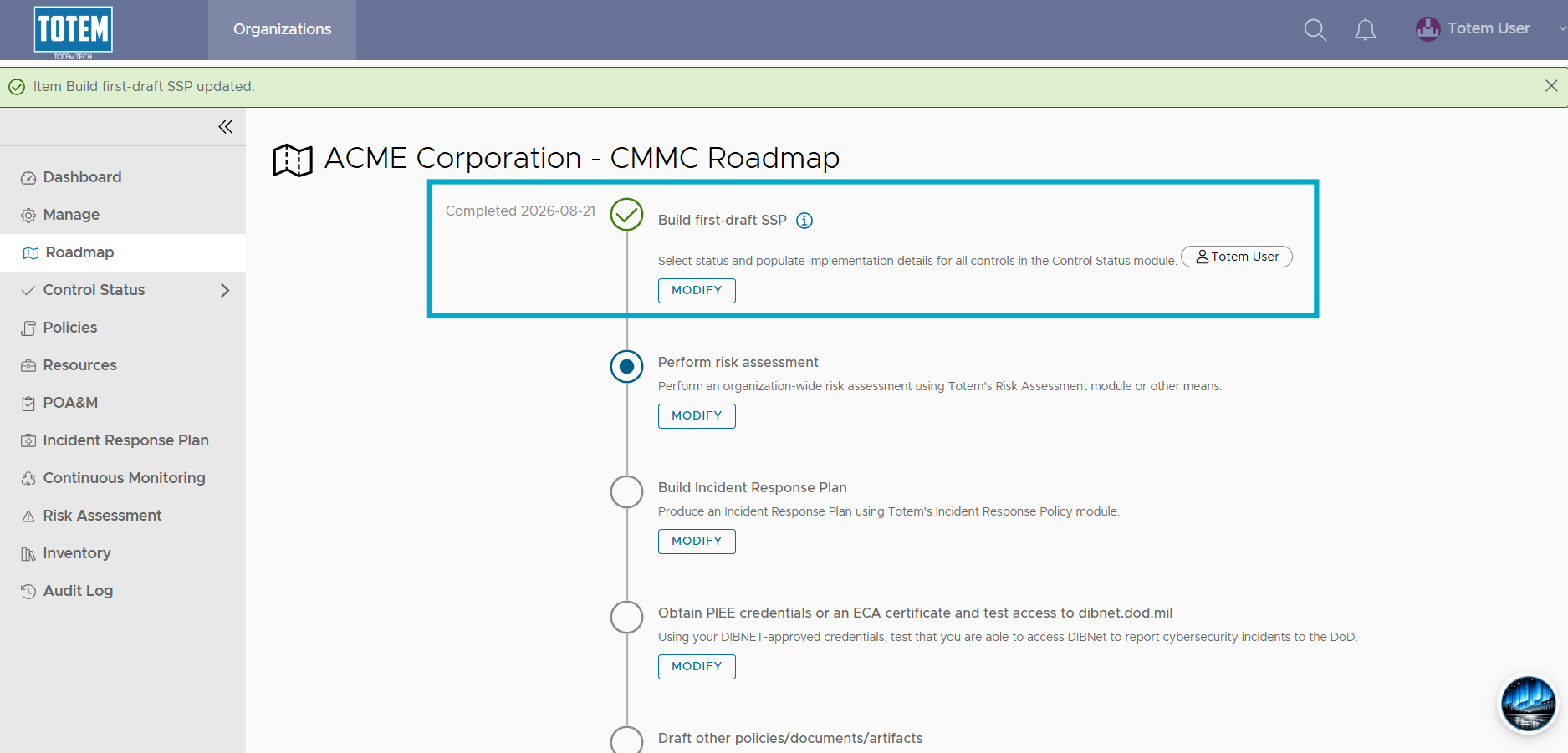Click 'Draft other policies/documents/artifacts' title
1568x753 pixels.
pyautogui.click(x=790, y=738)
